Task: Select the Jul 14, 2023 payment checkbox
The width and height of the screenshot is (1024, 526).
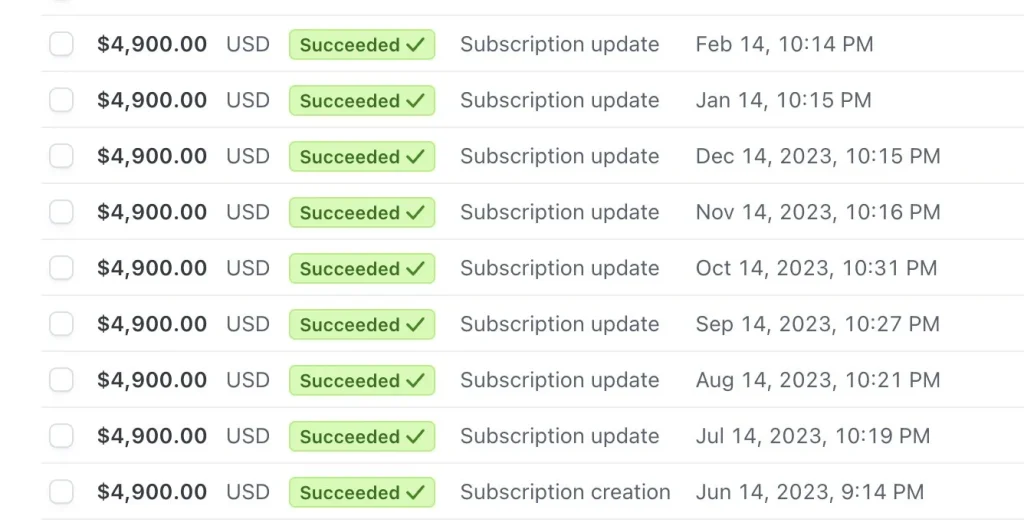Action: point(61,436)
